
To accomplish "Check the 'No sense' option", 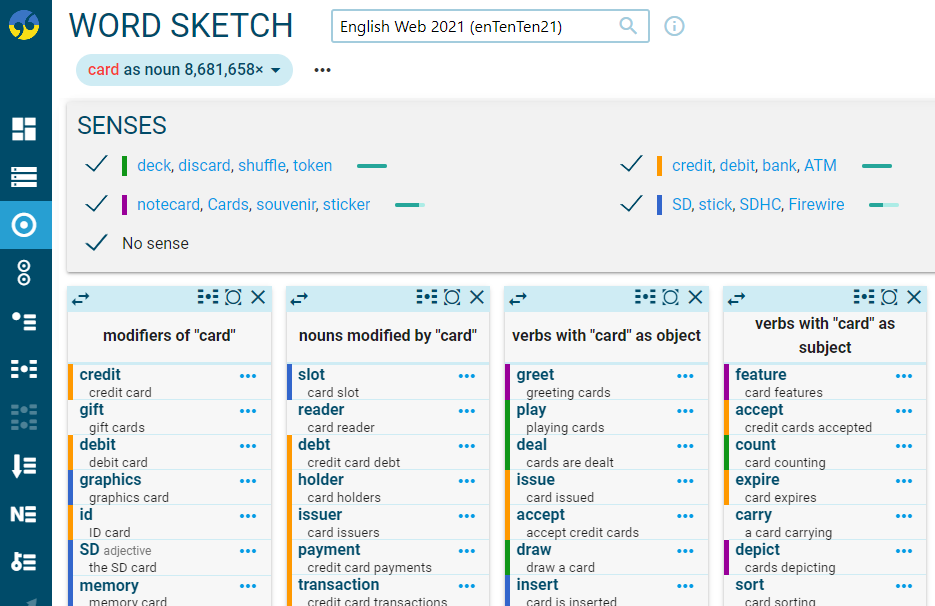I will point(96,242).
